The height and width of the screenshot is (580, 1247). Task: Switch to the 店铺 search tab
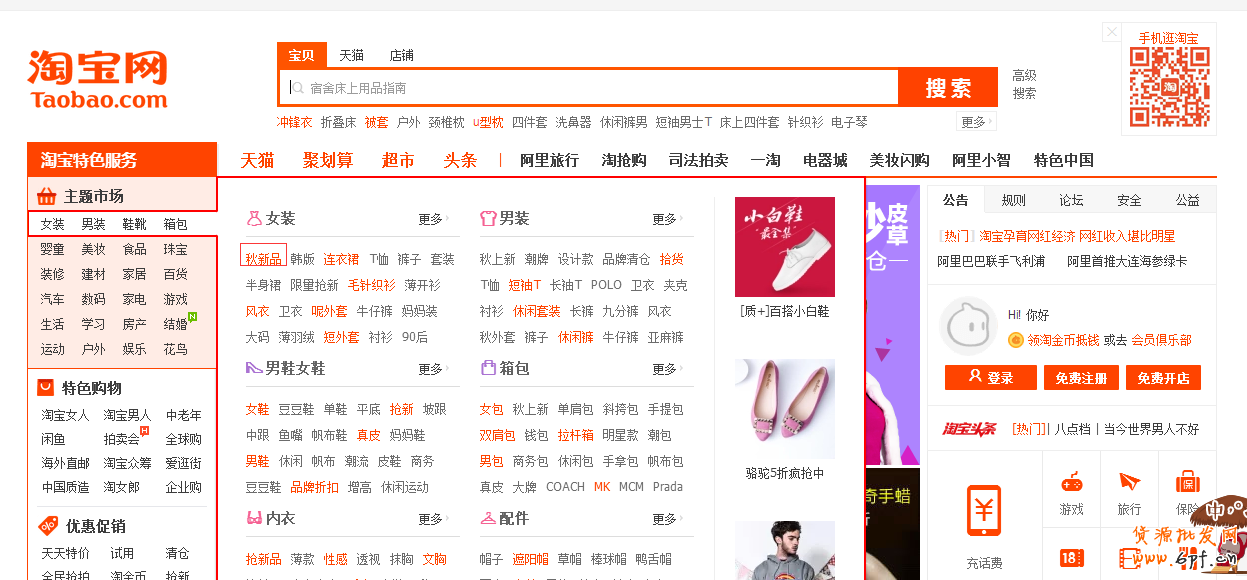point(402,55)
